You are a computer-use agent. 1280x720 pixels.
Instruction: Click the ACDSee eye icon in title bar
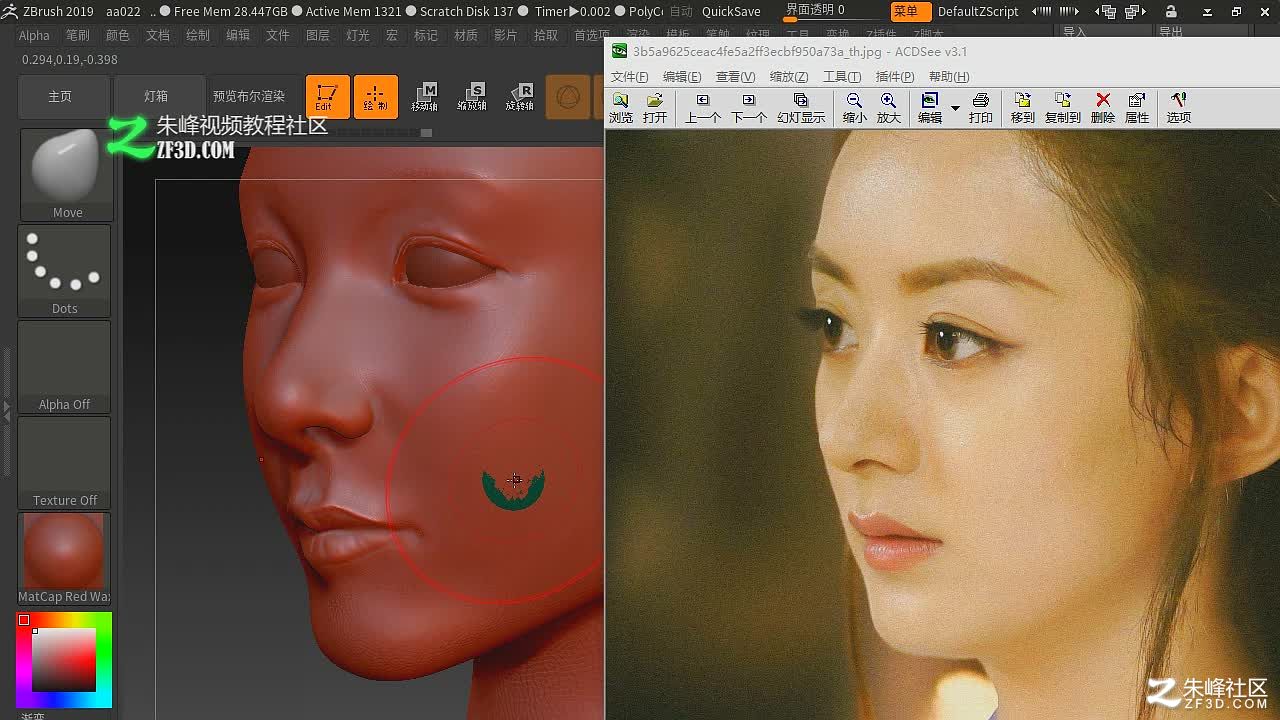click(x=620, y=51)
